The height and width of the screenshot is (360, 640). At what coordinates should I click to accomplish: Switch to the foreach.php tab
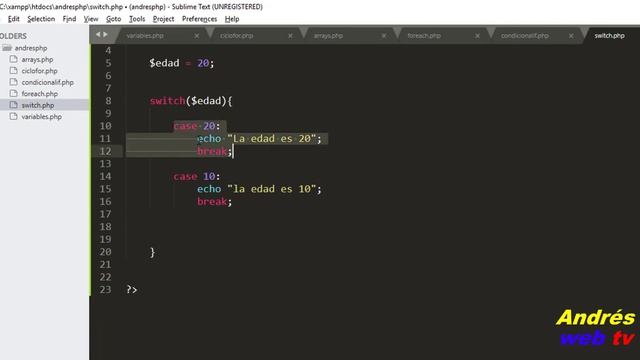(424, 36)
